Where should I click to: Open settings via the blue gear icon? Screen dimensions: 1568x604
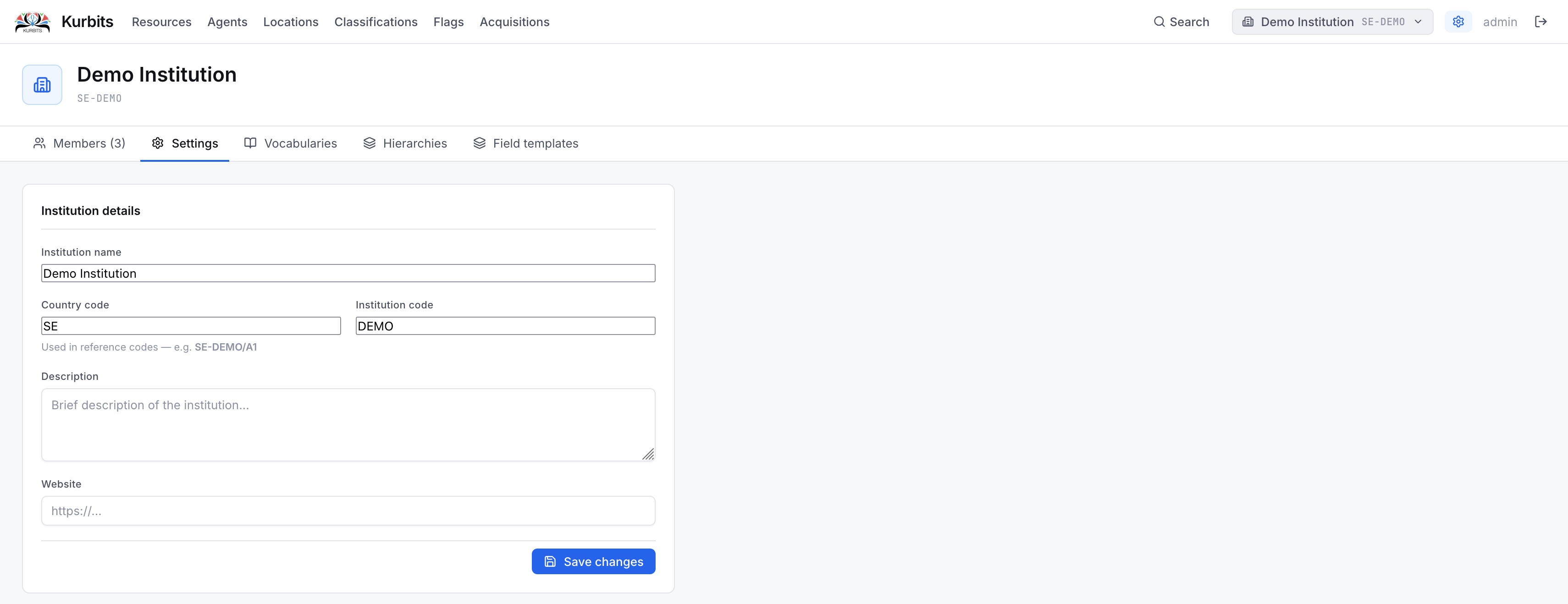pyautogui.click(x=1458, y=22)
